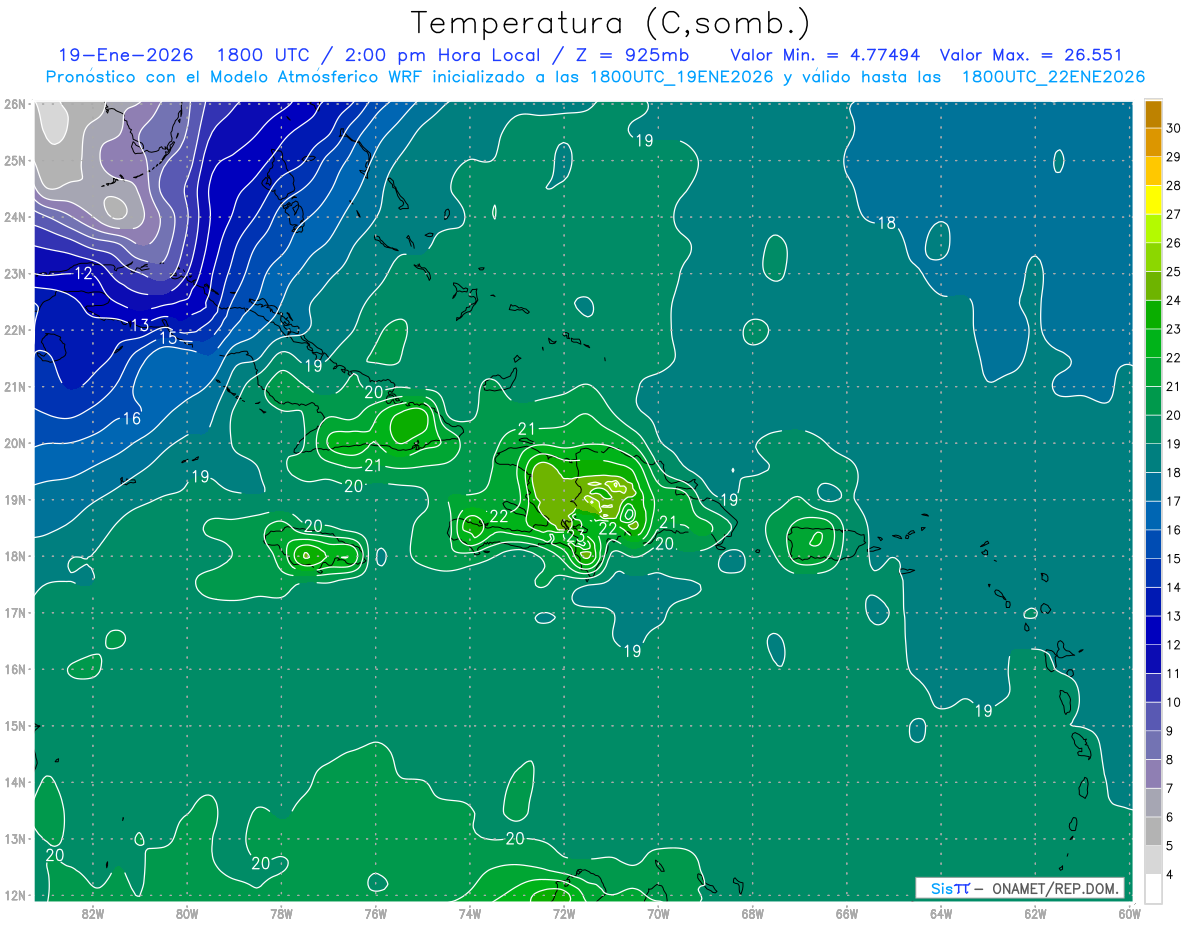Click the '72W' longitude axis label

click(x=564, y=913)
